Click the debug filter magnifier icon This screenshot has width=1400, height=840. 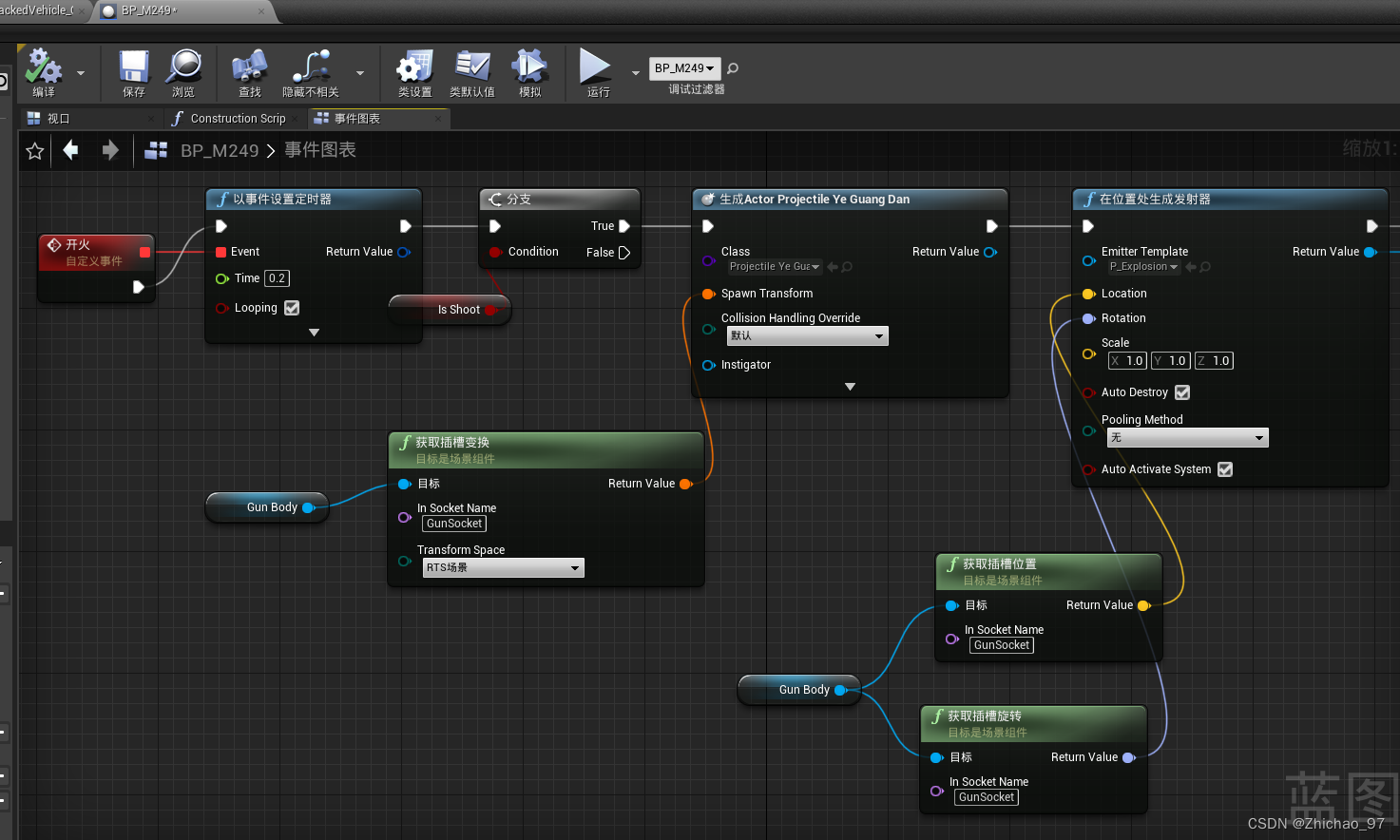pos(733,68)
